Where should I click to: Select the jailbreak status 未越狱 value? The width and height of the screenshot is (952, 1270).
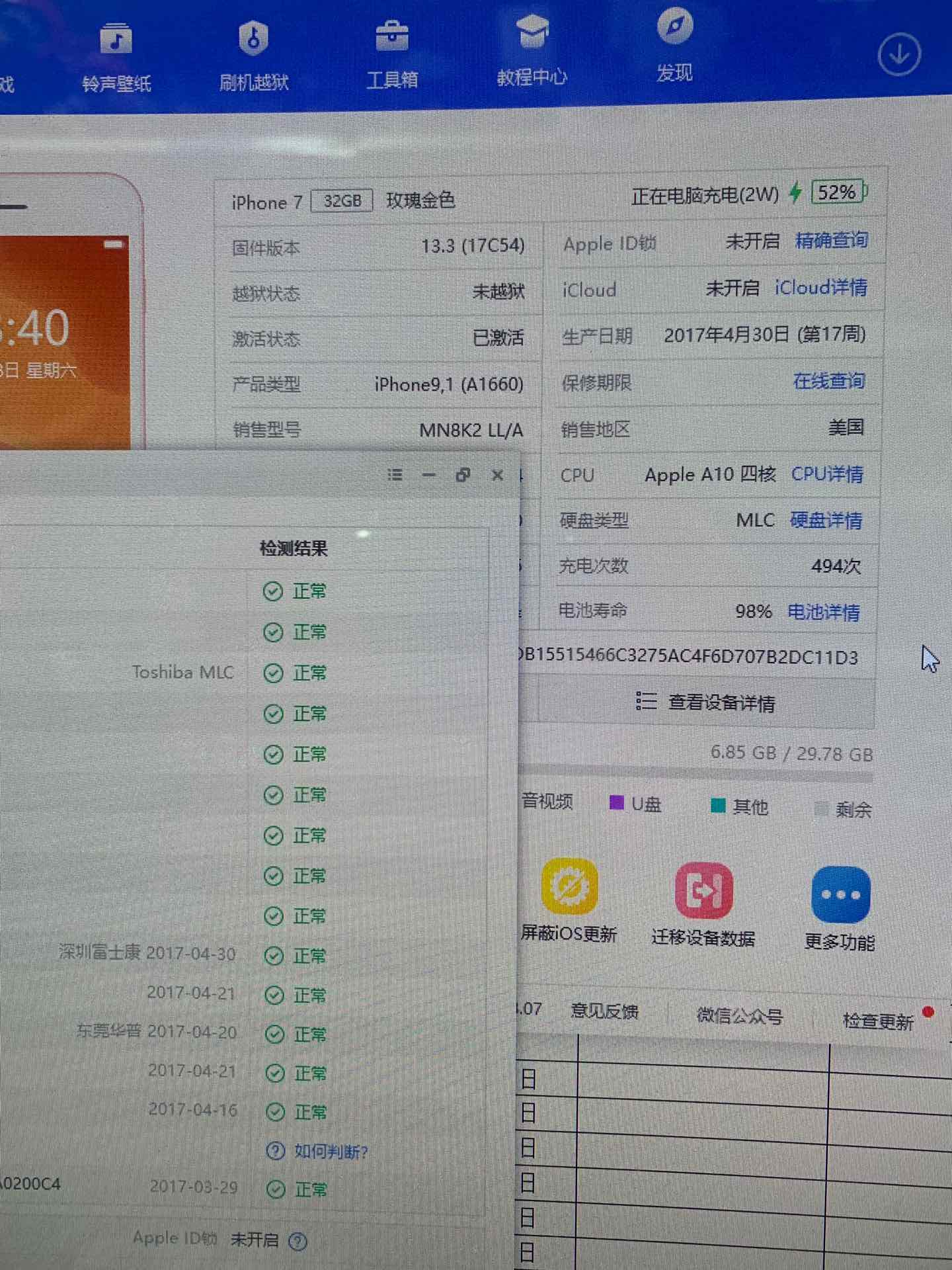coord(498,292)
